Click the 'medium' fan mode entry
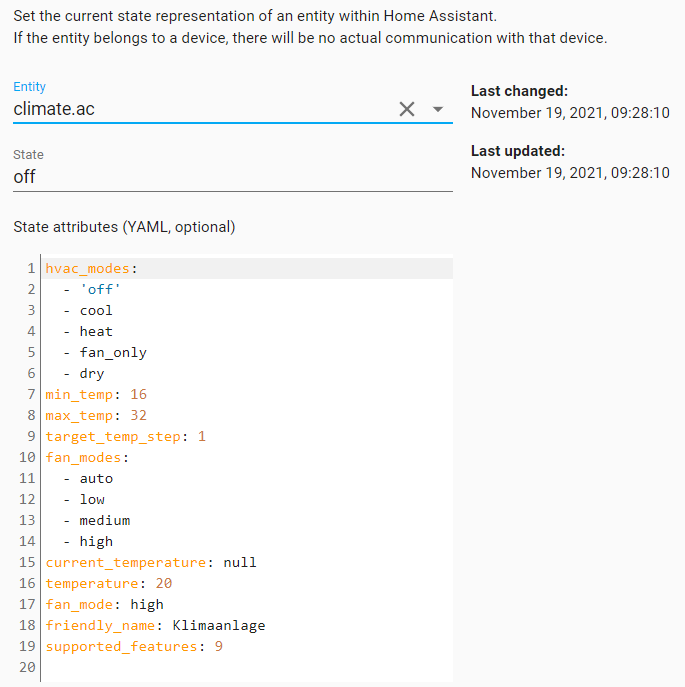This screenshot has height=687, width=685. click(105, 520)
